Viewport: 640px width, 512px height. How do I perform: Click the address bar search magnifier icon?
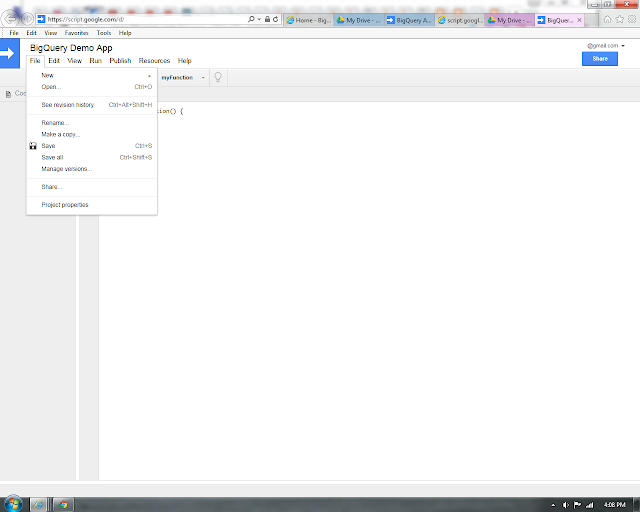point(251,19)
